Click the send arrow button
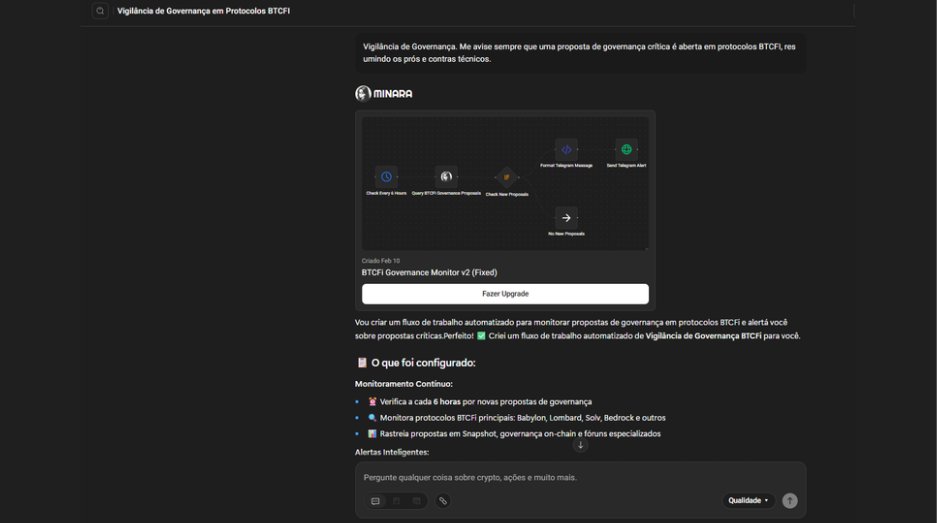Screen dimensions: 937x523 [790, 501]
